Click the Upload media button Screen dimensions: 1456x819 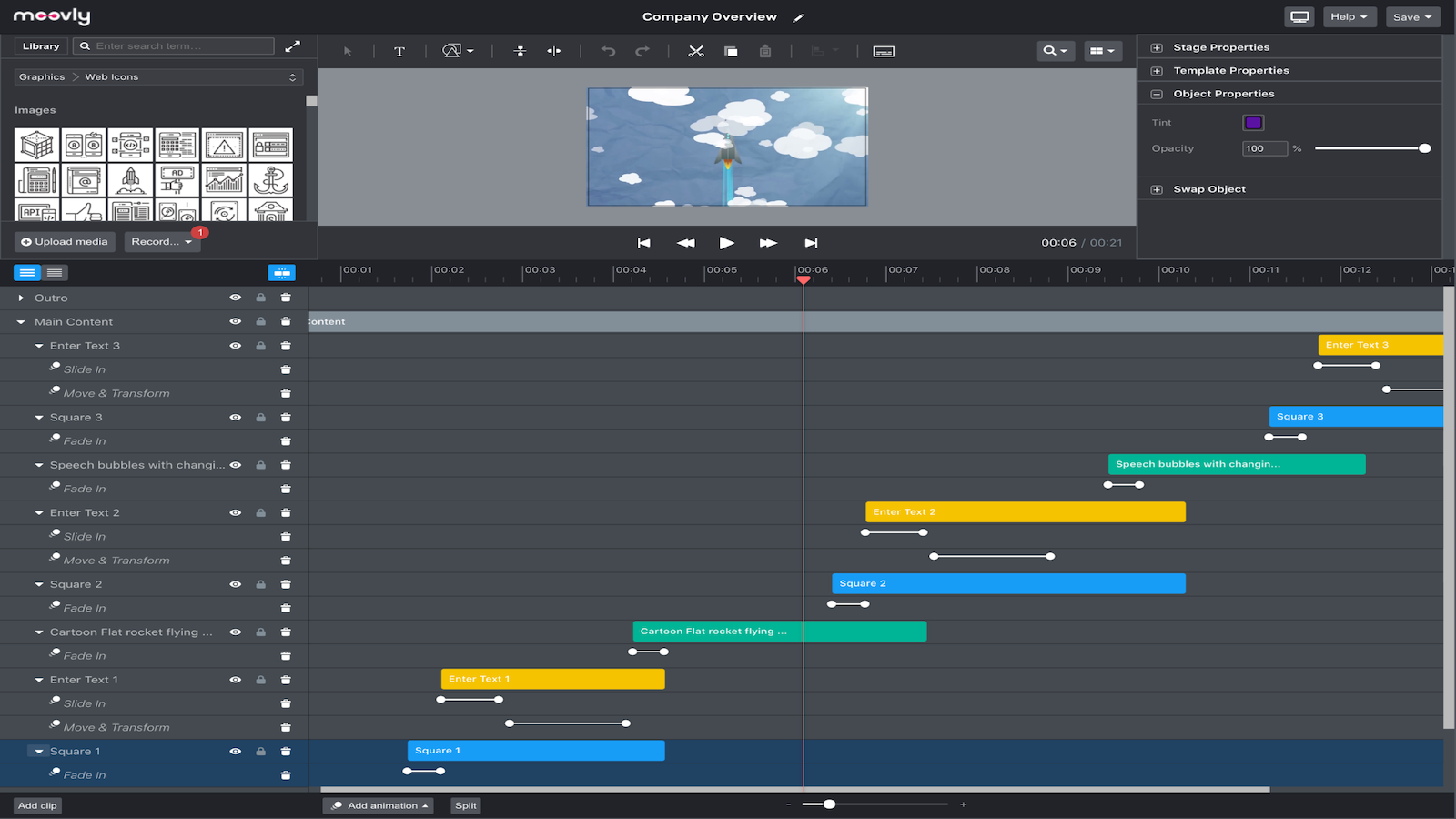(x=65, y=242)
